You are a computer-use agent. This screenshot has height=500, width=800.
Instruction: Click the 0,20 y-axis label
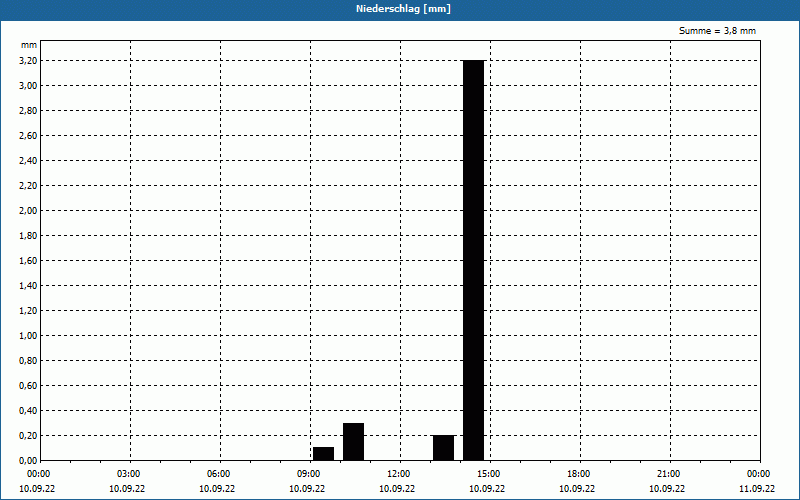pyautogui.click(x=28, y=436)
